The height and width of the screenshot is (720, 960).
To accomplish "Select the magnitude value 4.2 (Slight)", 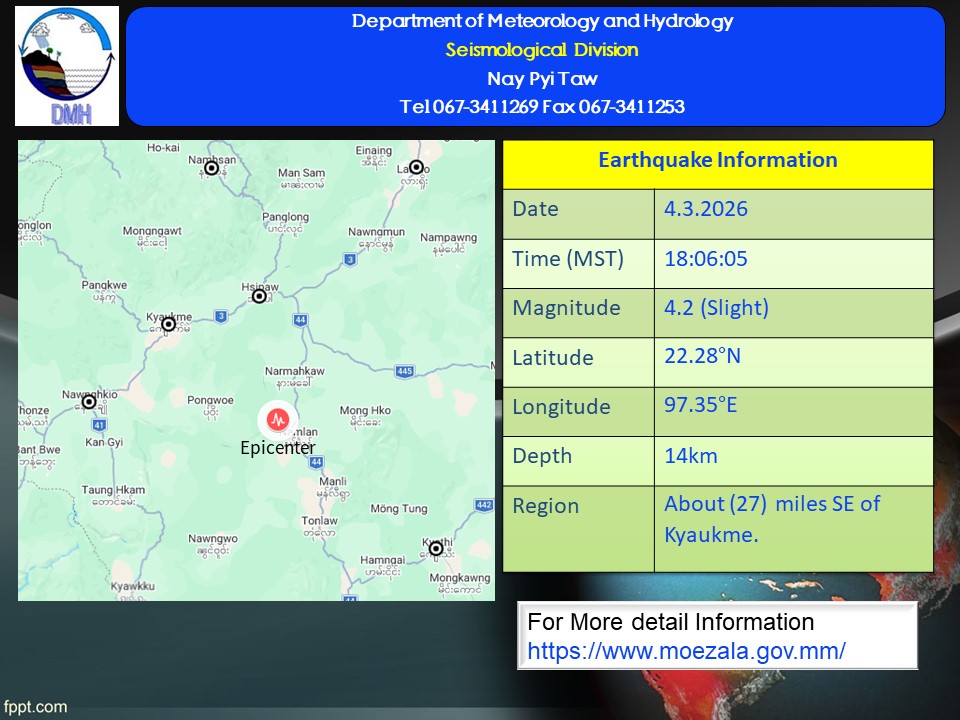I will [716, 308].
